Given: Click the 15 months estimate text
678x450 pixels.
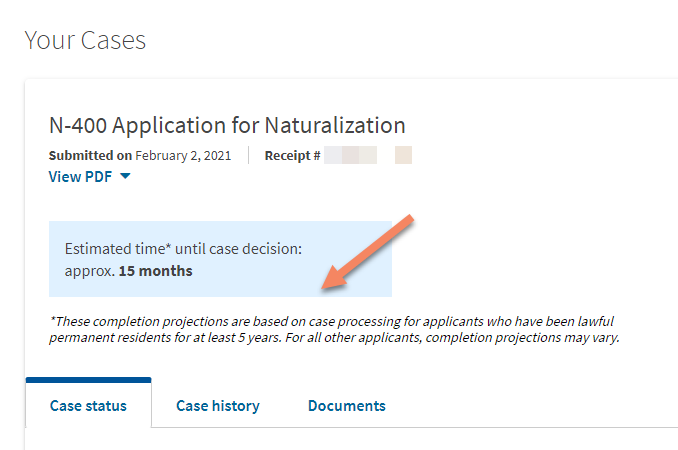Looking at the screenshot, I should click(x=156, y=271).
